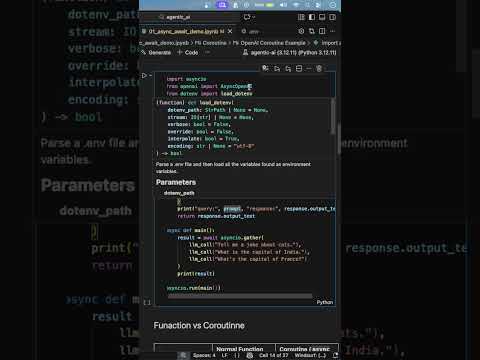Image resolution: width=480 pixels, height=360 pixels.
Task: Click Generate in the notebook toolbar
Action: 156,53
